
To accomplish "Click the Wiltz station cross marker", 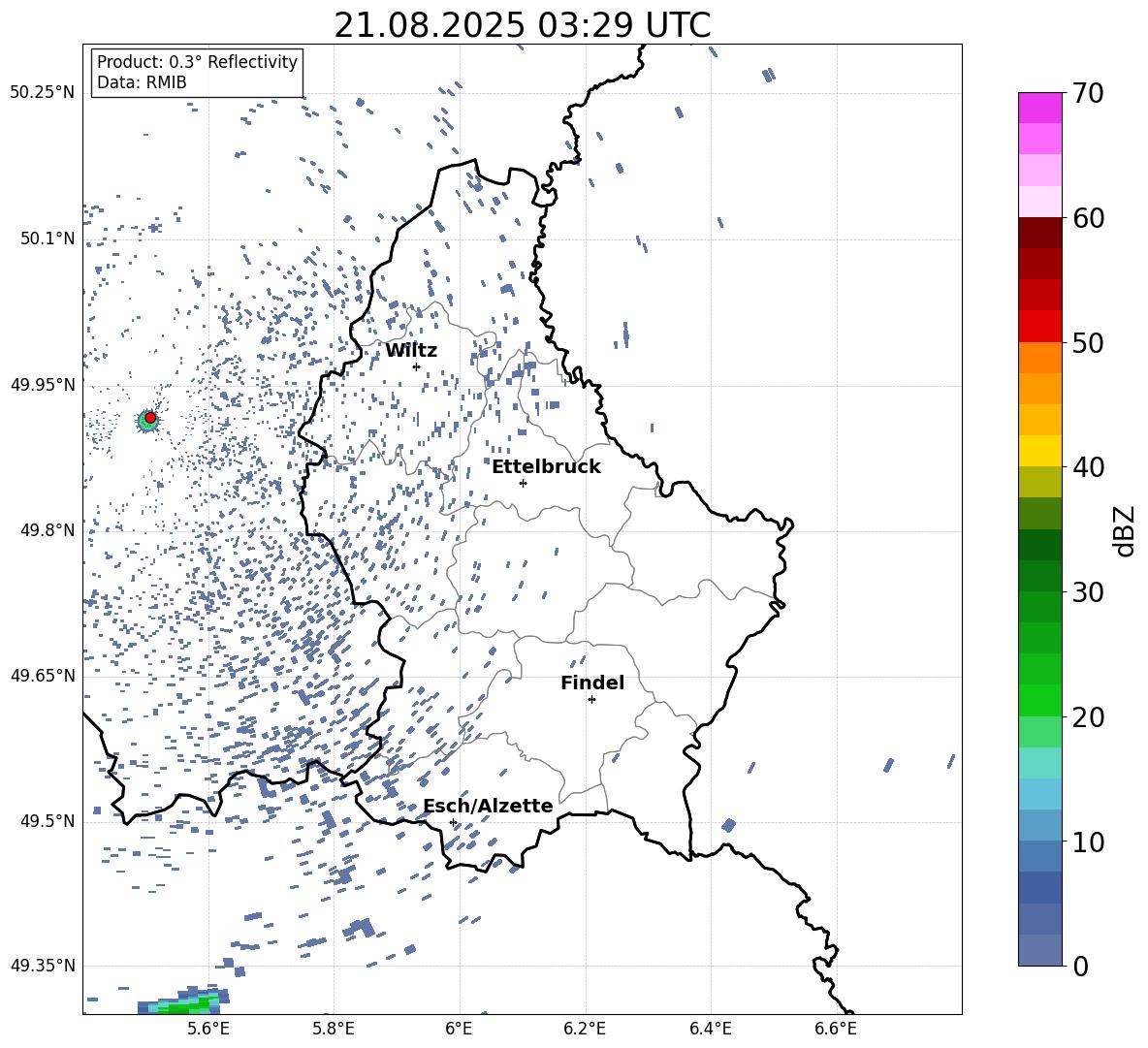I will (417, 366).
